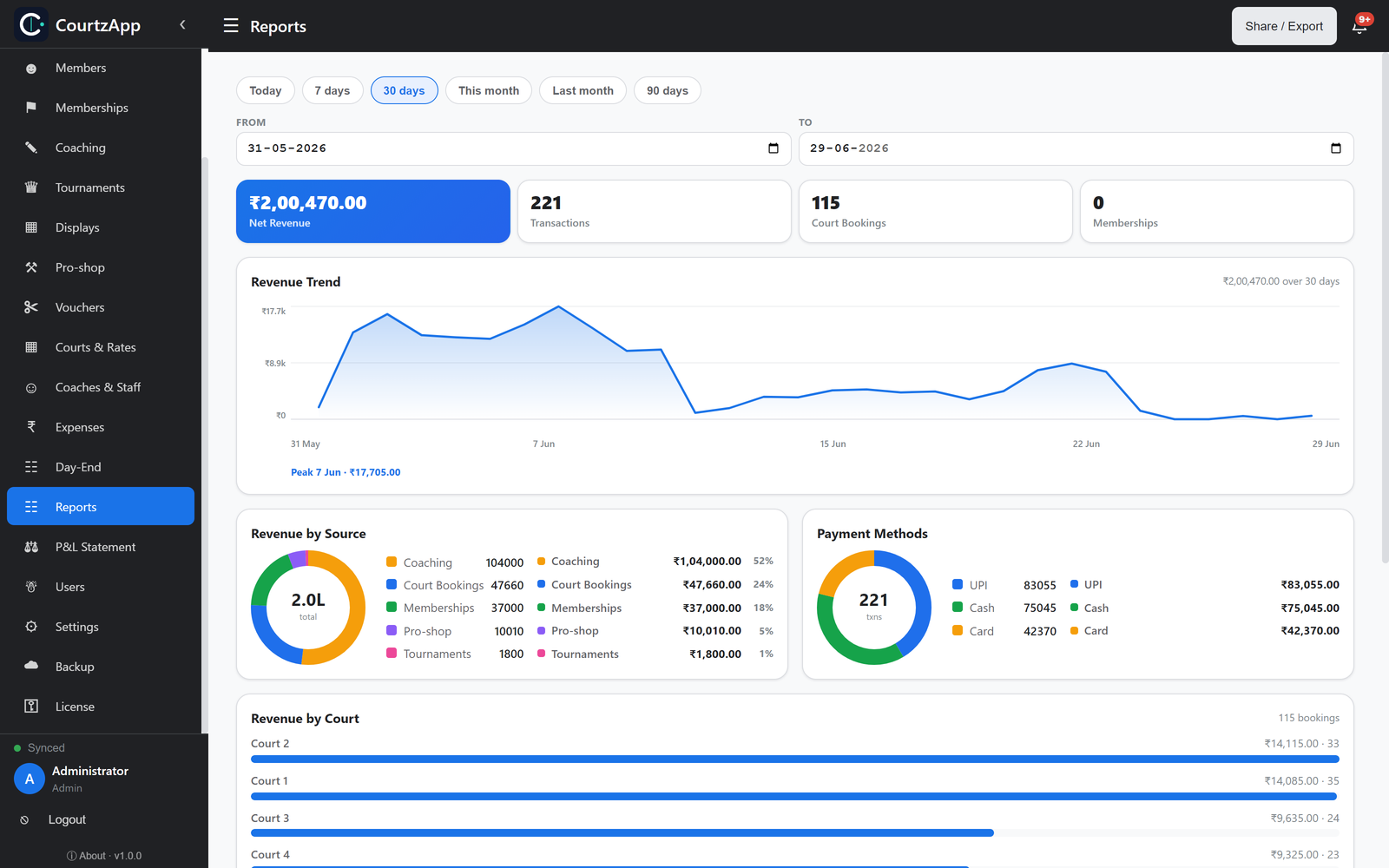Open the Expenses section
This screenshot has height=868, width=1389.
coord(101,427)
